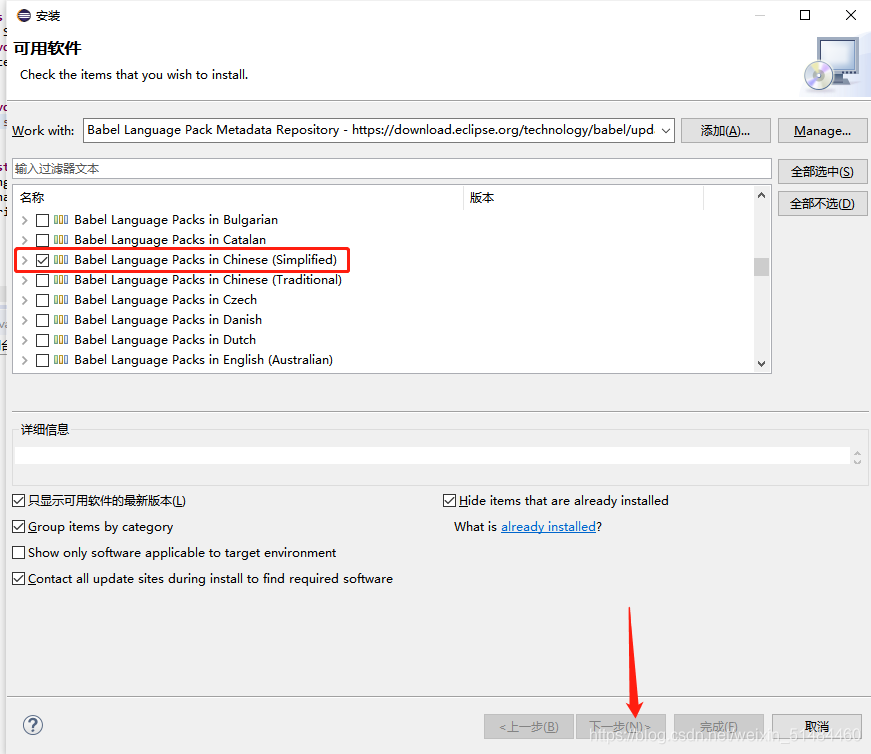871x754 pixels.
Task: Click the Catalan language pack category icon
Action: pos(61,240)
